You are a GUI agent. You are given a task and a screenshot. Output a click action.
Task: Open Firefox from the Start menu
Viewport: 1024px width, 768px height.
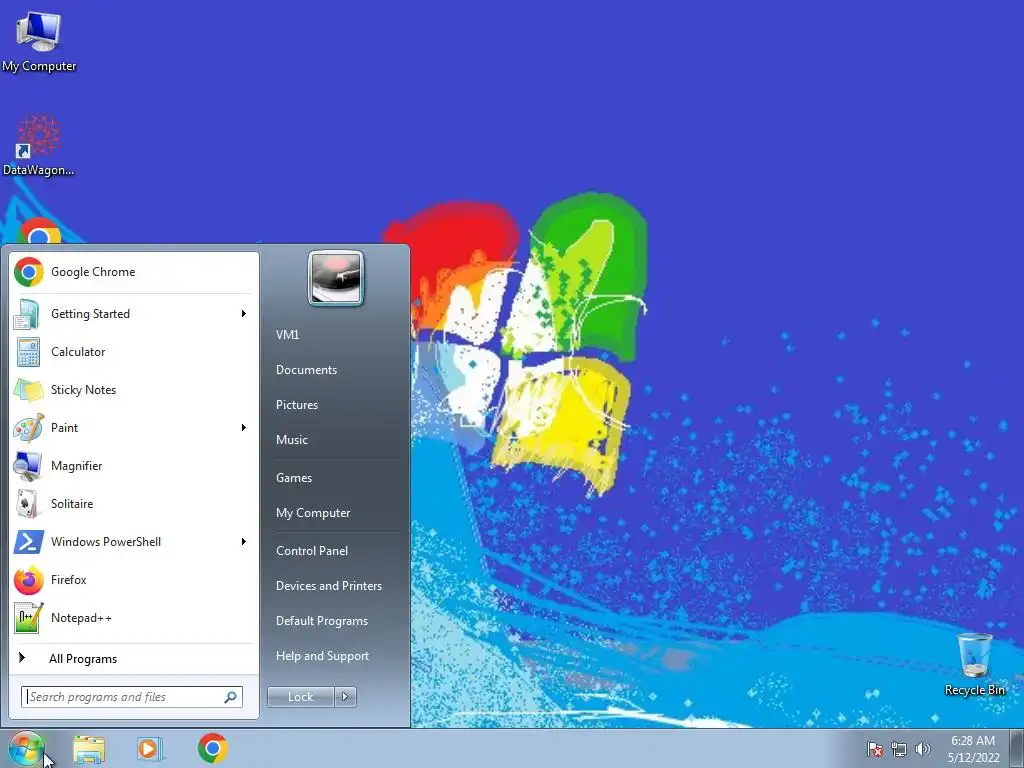coord(133,580)
